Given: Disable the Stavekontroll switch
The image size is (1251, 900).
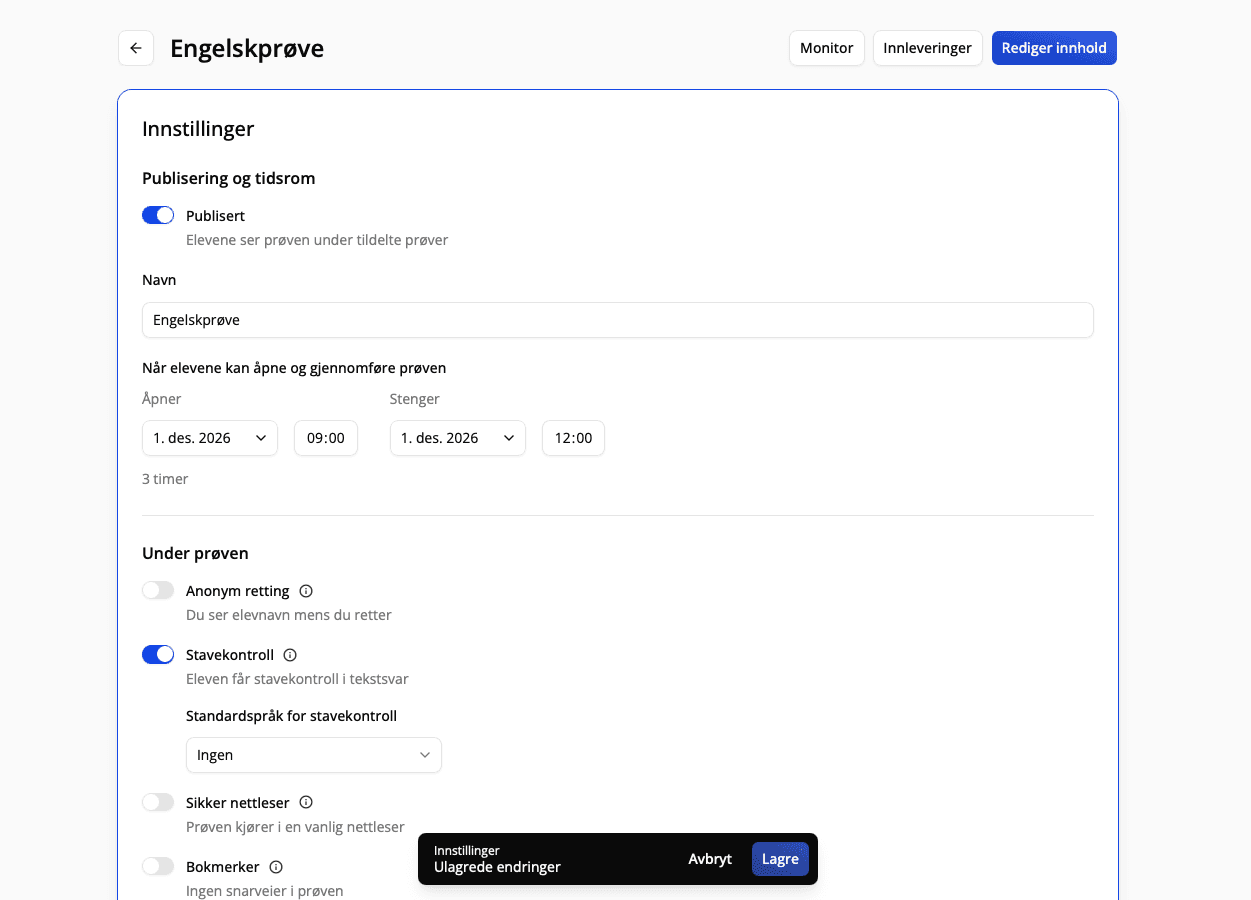Looking at the screenshot, I should [x=158, y=654].
